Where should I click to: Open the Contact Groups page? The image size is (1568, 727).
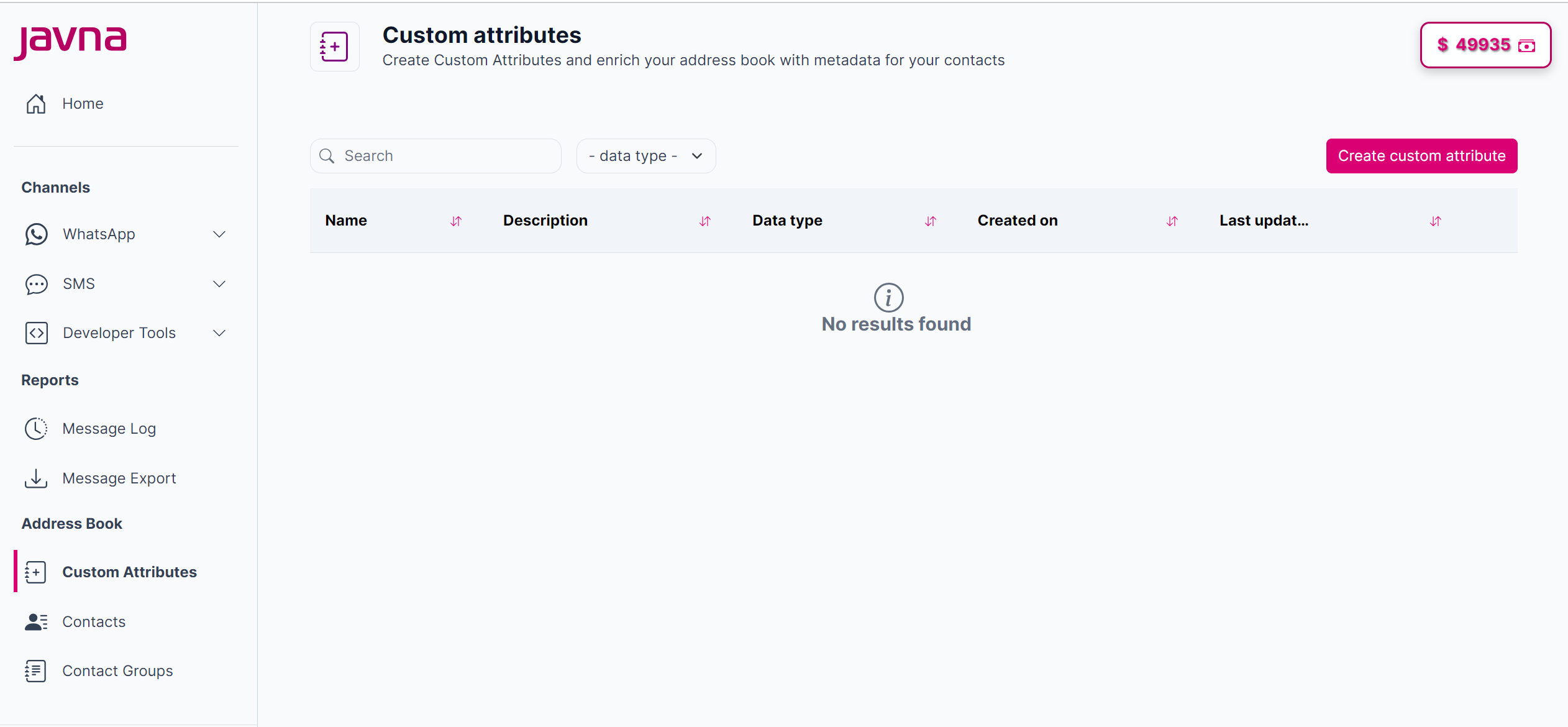[117, 670]
